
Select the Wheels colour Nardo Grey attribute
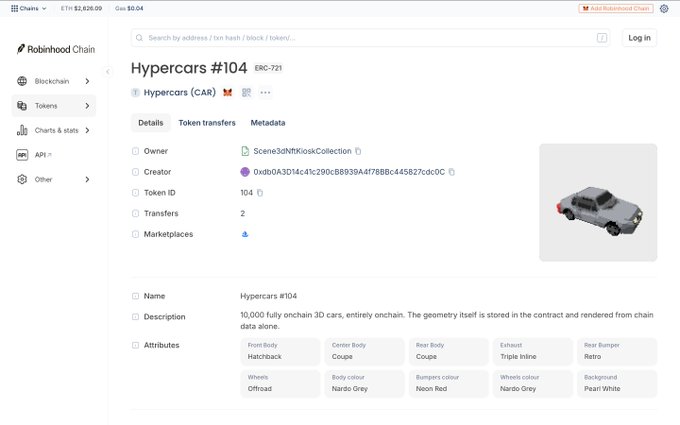coord(533,383)
